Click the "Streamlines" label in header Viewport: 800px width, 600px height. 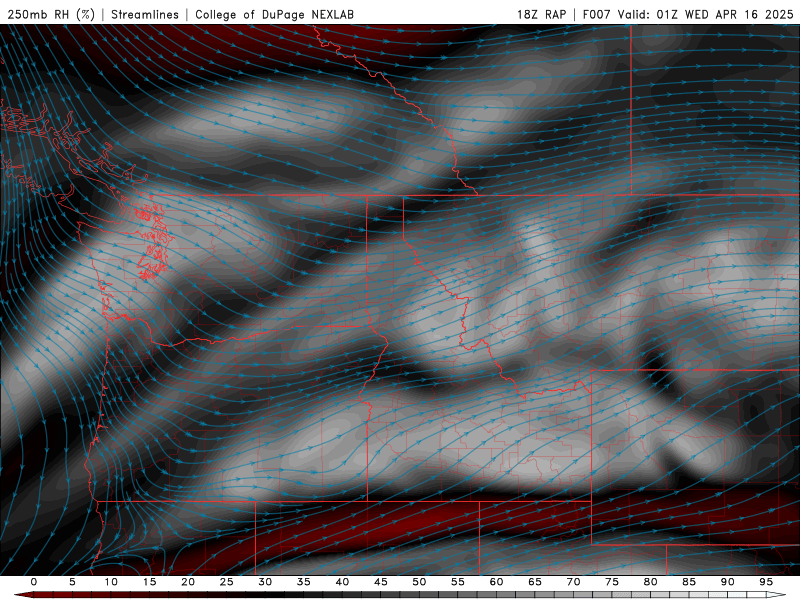click(145, 14)
